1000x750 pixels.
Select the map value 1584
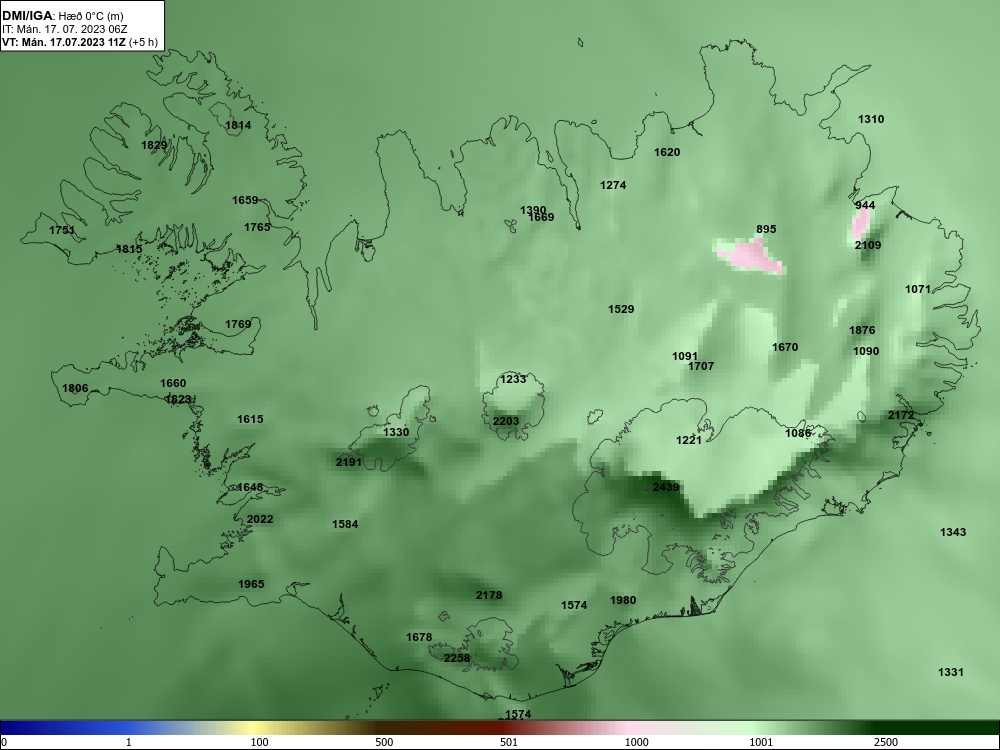[x=345, y=524]
